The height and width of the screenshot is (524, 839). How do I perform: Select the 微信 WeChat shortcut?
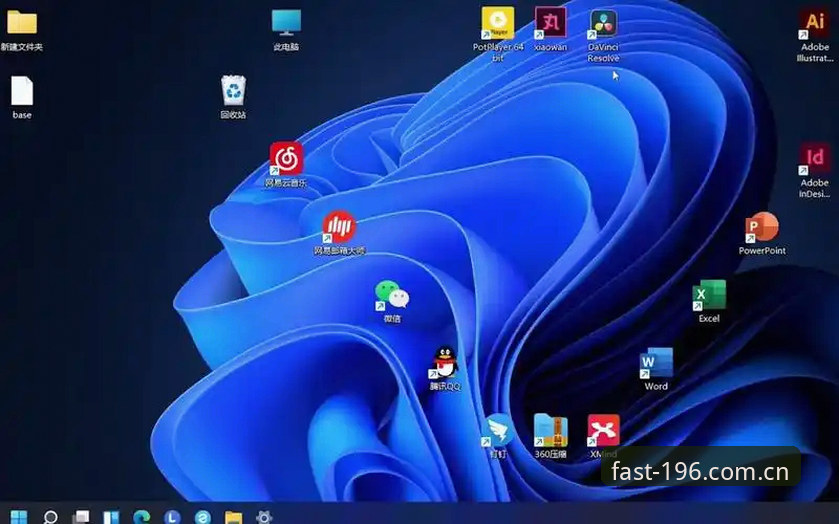[x=392, y=295]
